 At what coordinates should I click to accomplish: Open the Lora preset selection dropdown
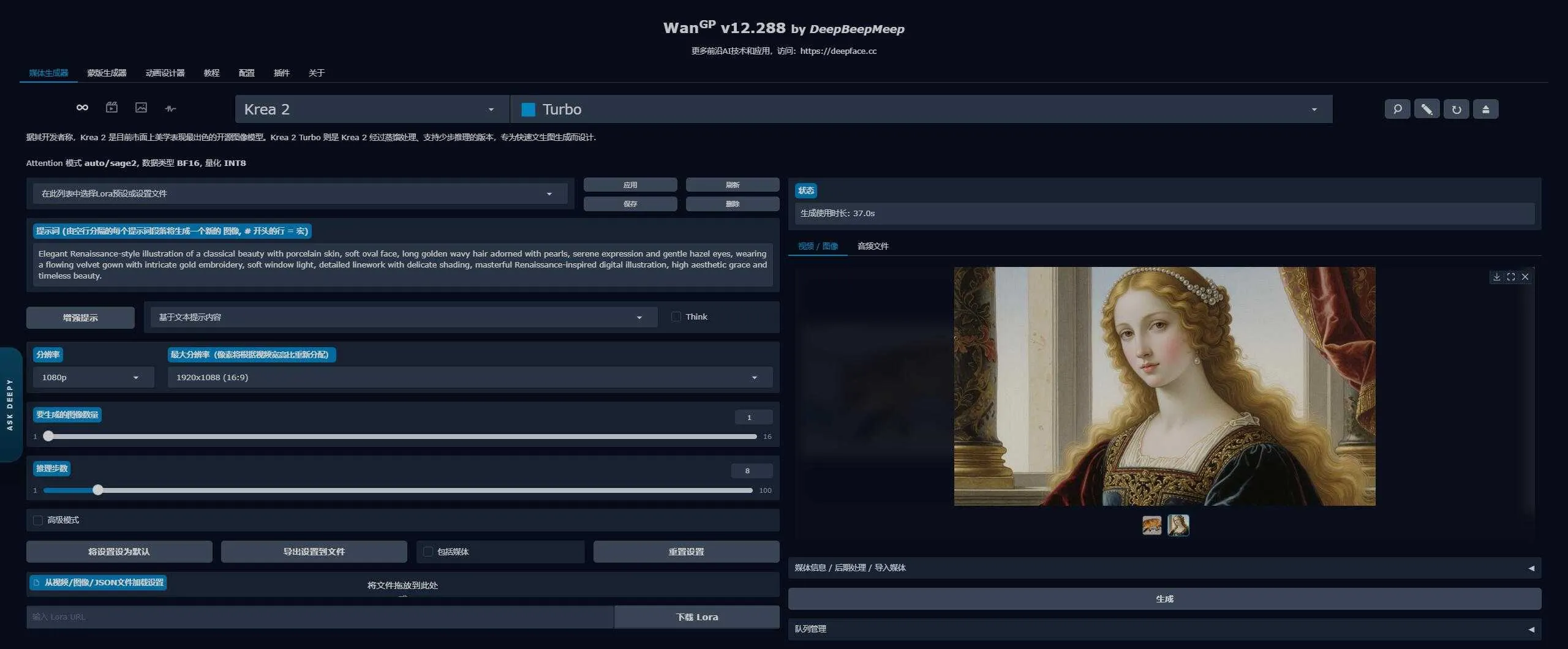300,193
